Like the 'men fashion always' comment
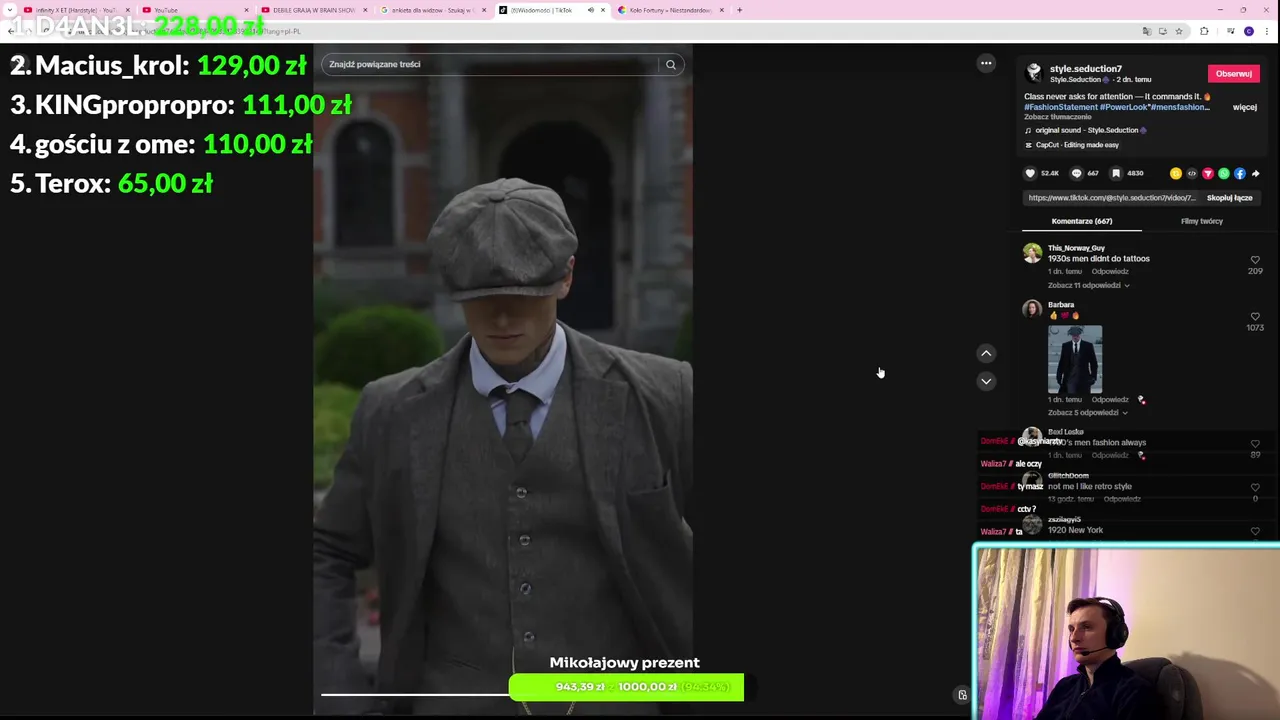 click(x=1255, y=444)
